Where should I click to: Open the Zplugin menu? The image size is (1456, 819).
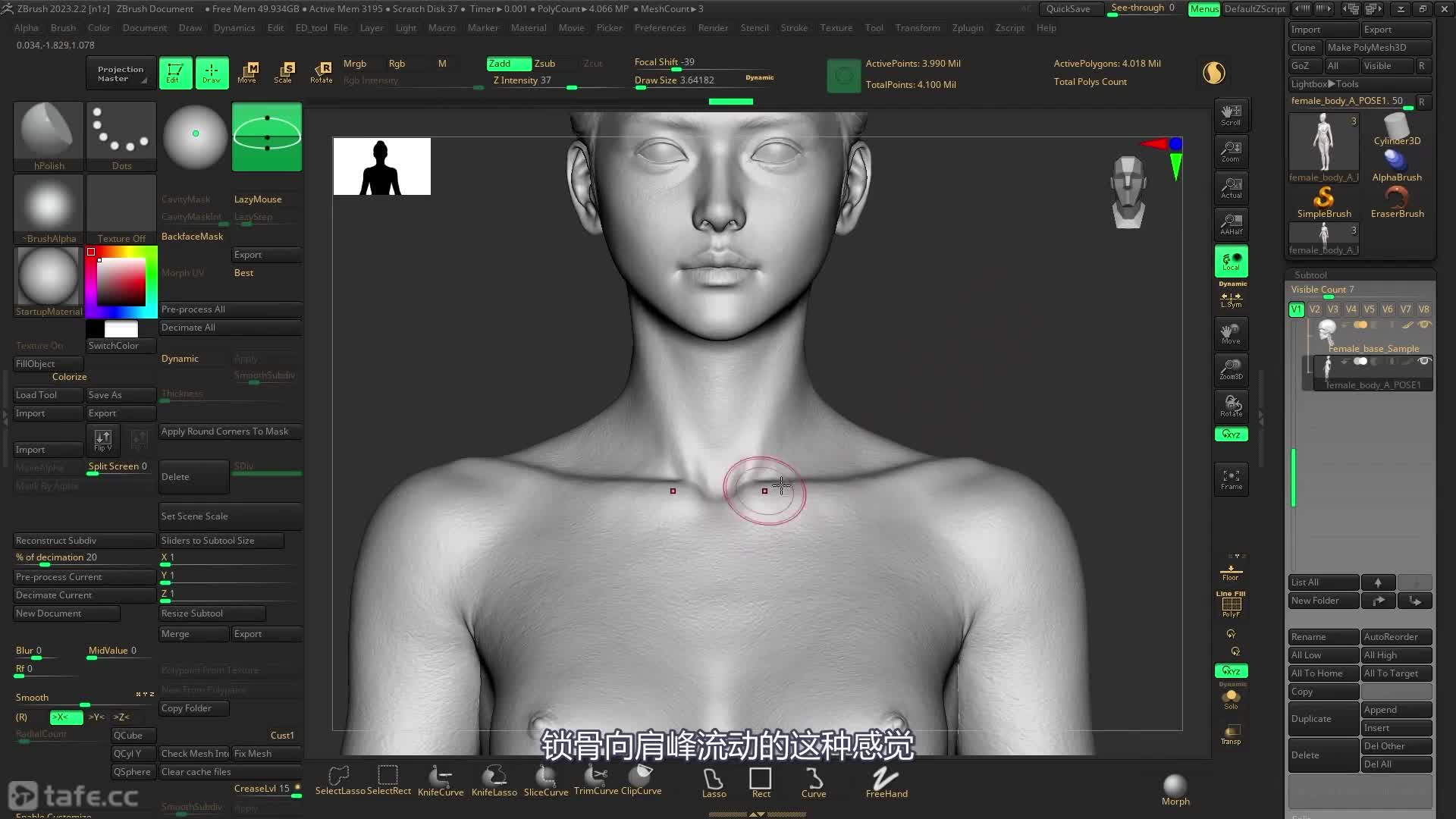click(968, 28)
